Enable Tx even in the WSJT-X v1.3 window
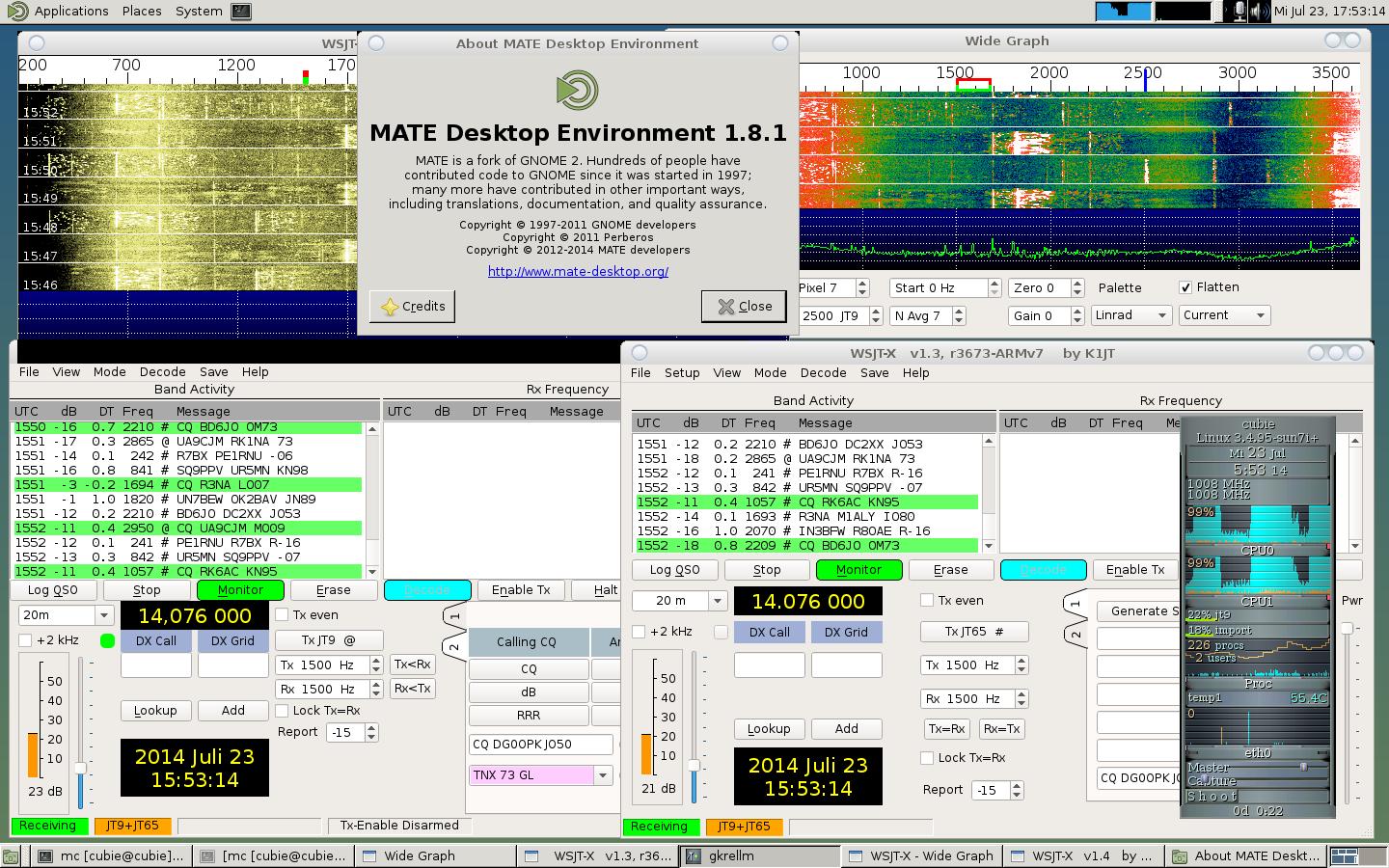 927,600
